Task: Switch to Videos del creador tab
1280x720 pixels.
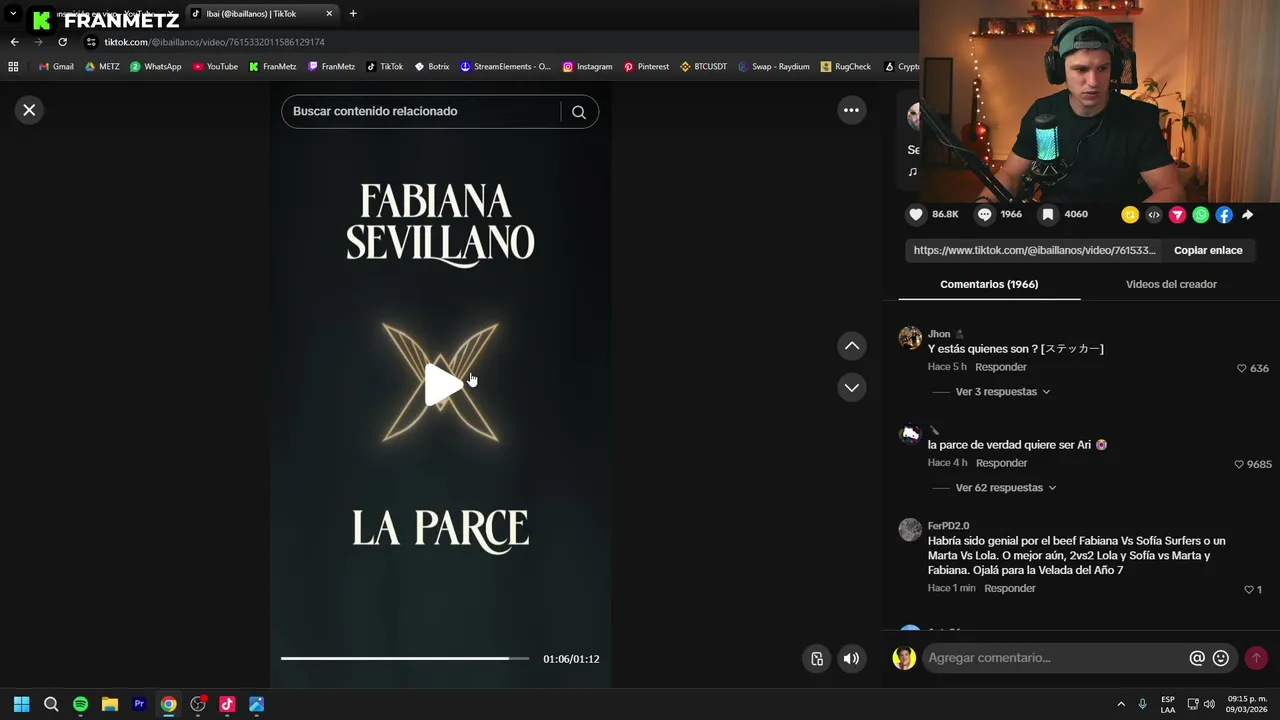Action: tap(1171, 285)
